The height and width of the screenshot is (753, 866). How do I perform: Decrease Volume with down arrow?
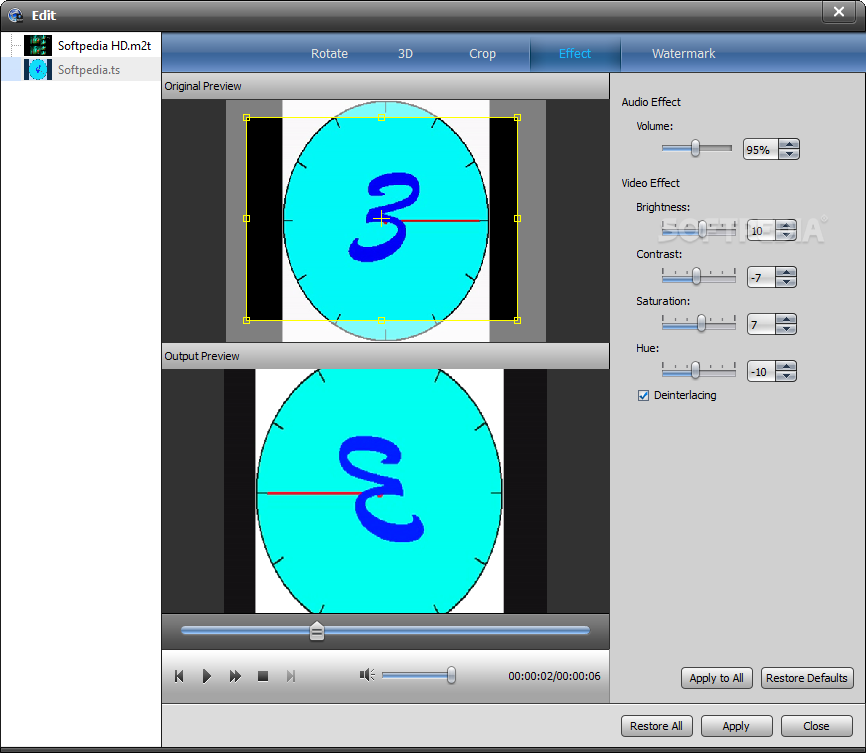tap(789, 154)
